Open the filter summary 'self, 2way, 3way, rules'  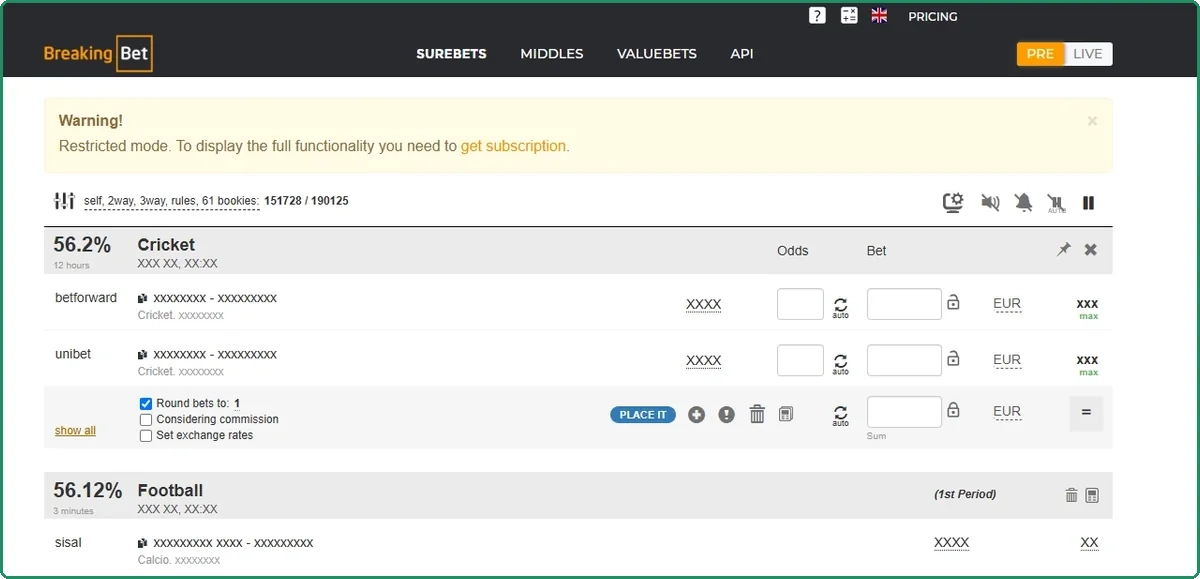coord(171,201)
